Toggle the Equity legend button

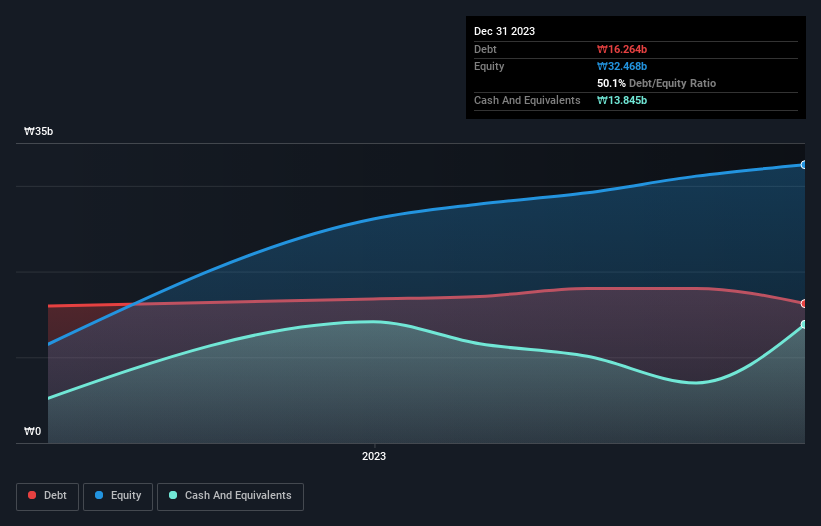118,496
